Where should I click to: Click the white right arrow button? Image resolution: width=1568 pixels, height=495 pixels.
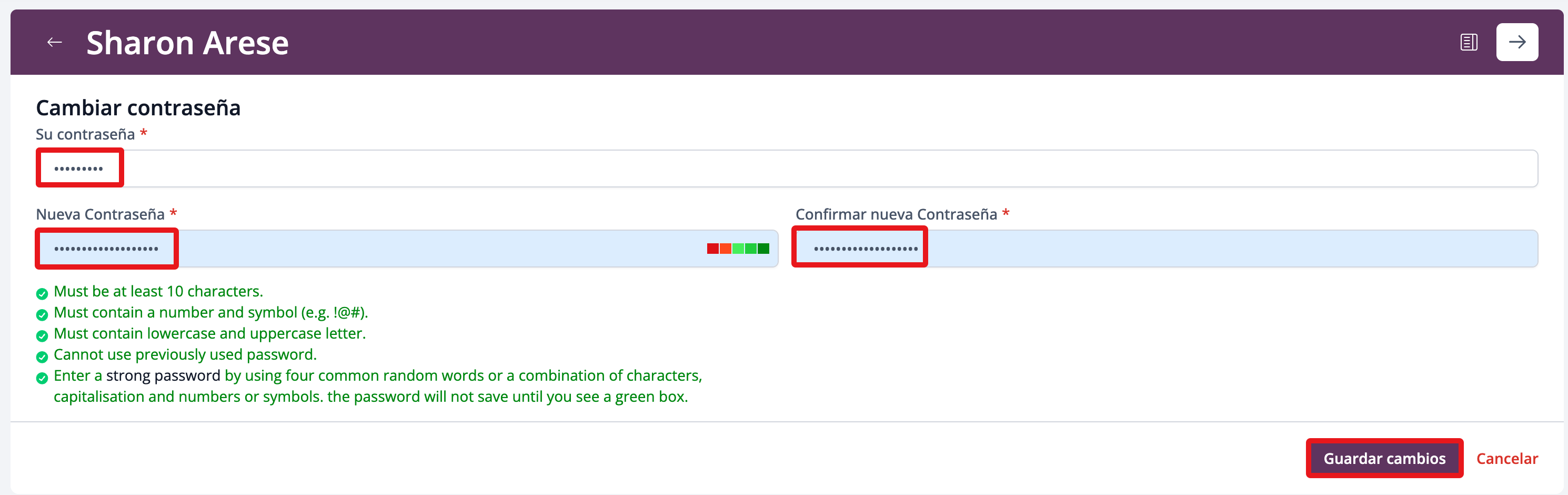click(1516, 42)
